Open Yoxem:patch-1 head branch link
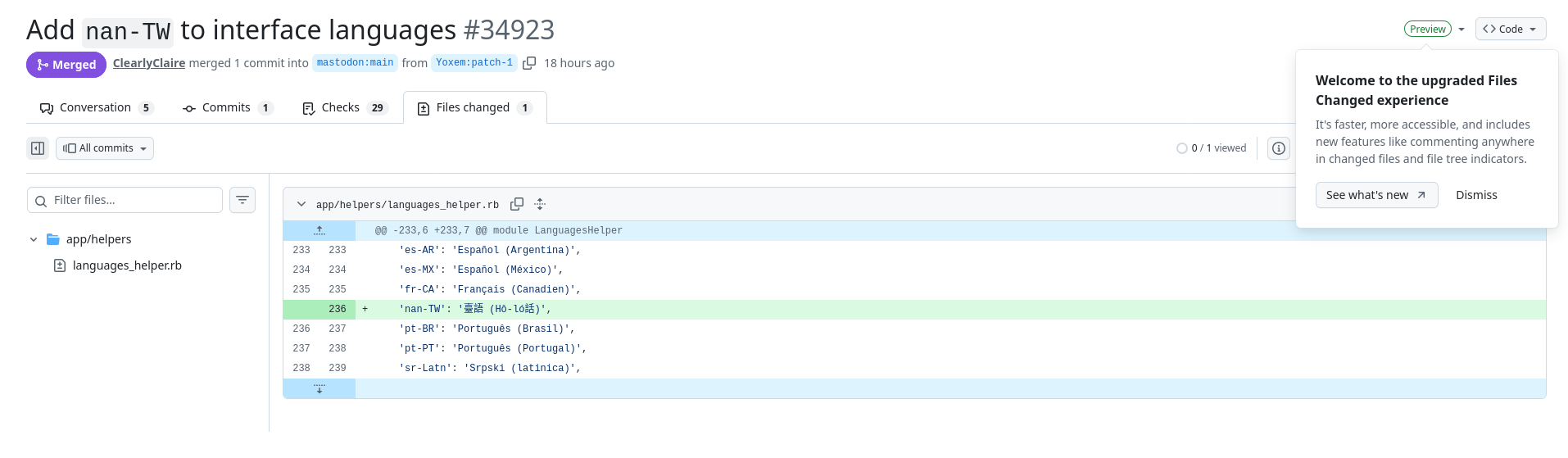Viewport: 1568px width, 458px height. 474,63
